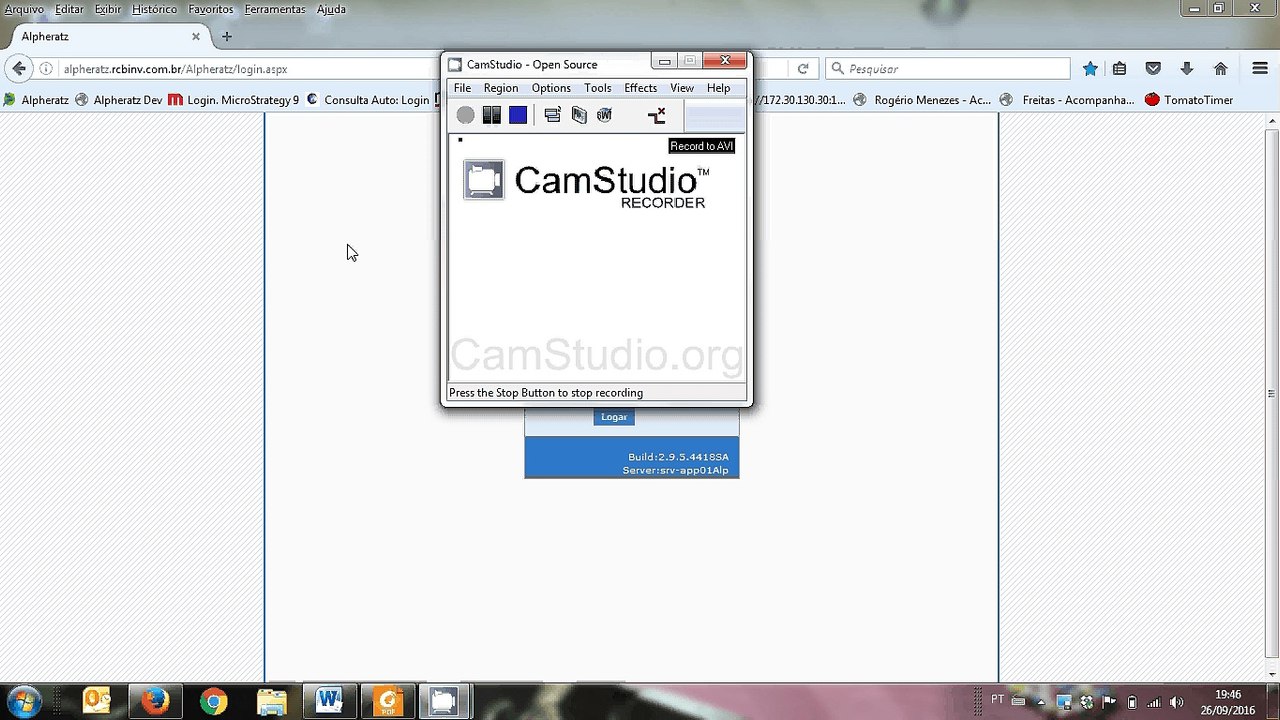Open the Consulta Auto: Login bookmark
This screenshot has width=1280, height=720.
368,100
